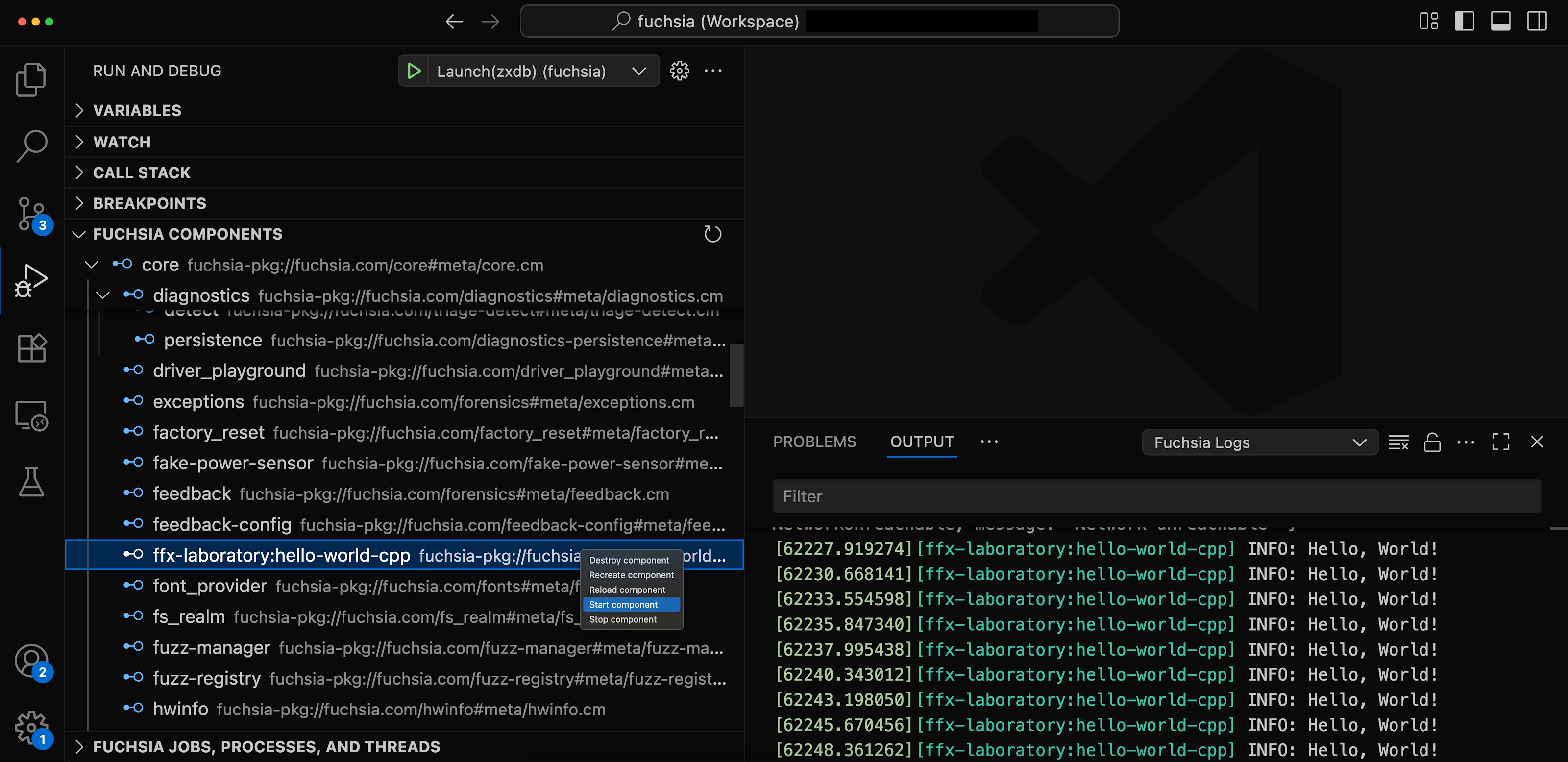
Task: Open the Launch(zxdb) configuration dropdown
Action: click(638, 71)
